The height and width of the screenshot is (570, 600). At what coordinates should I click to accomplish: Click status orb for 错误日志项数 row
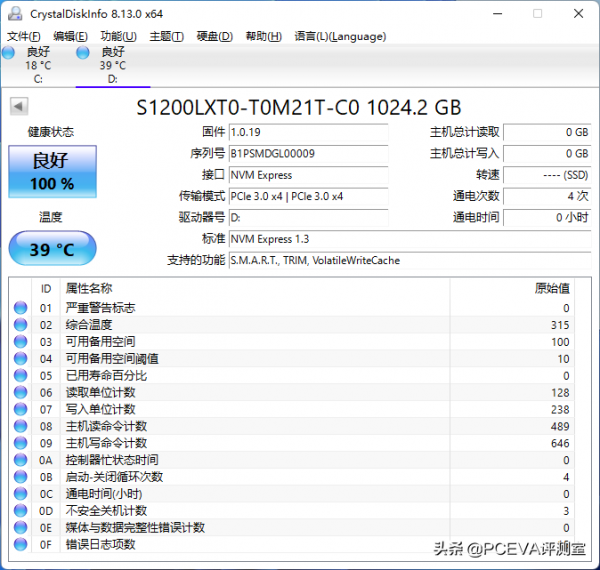click(20, 545)
